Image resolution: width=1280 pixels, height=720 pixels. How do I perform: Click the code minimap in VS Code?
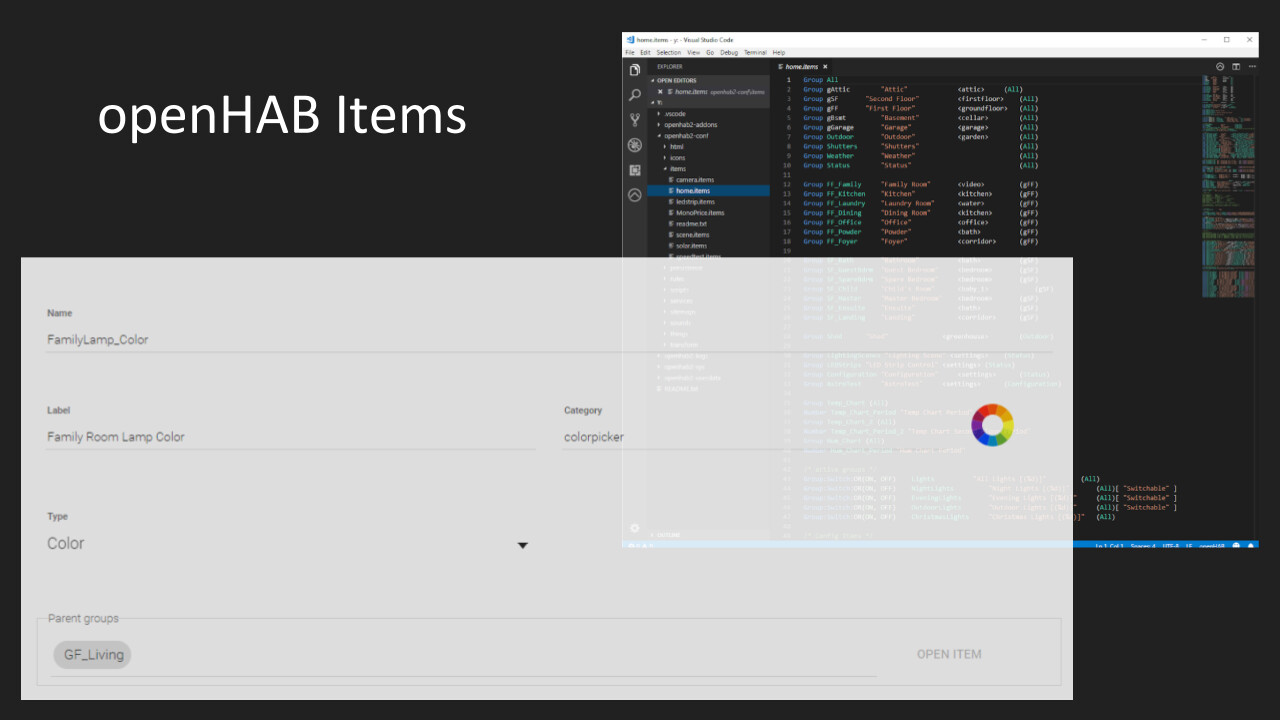1228,185
